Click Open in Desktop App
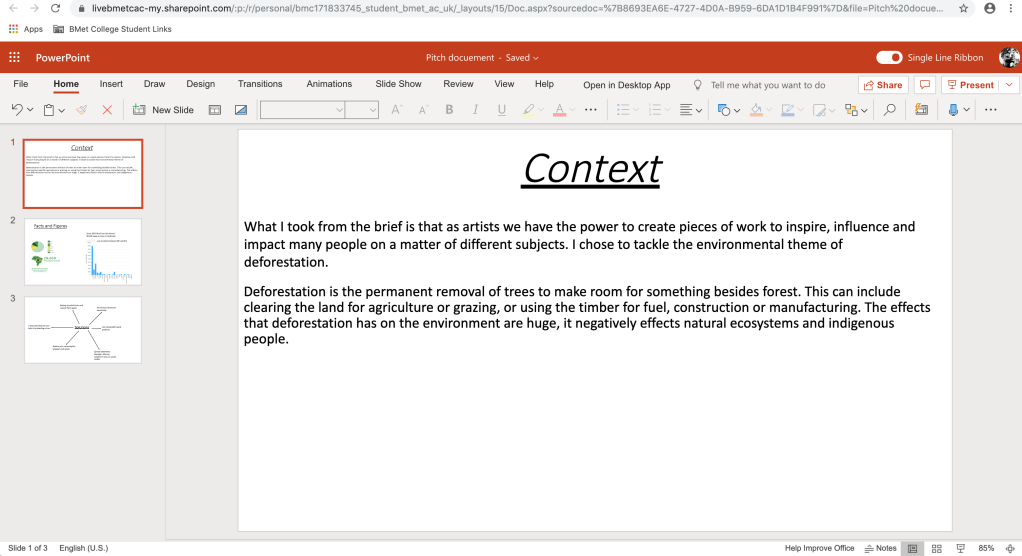This screenshot has width=1022, height=556. [x=626, y=85]
